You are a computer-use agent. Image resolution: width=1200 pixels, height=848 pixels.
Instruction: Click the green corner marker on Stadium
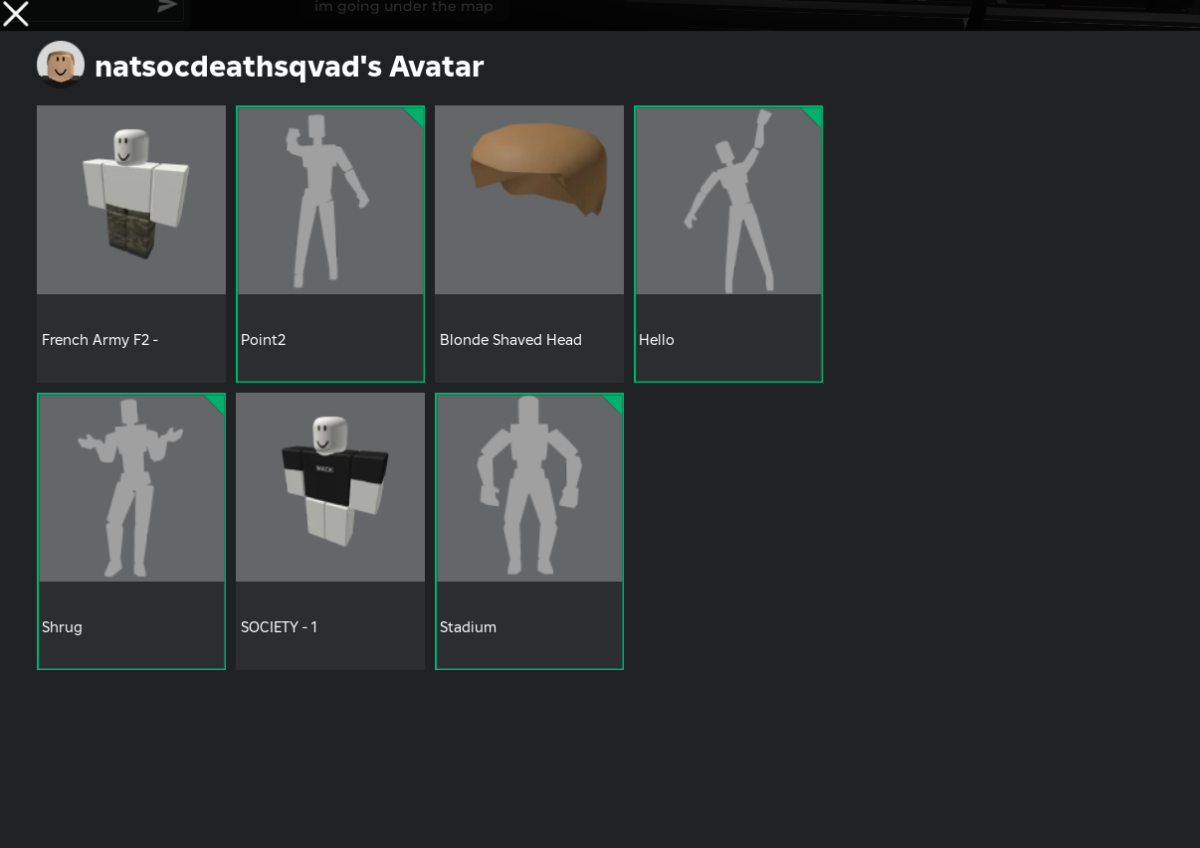pos(615,402)
